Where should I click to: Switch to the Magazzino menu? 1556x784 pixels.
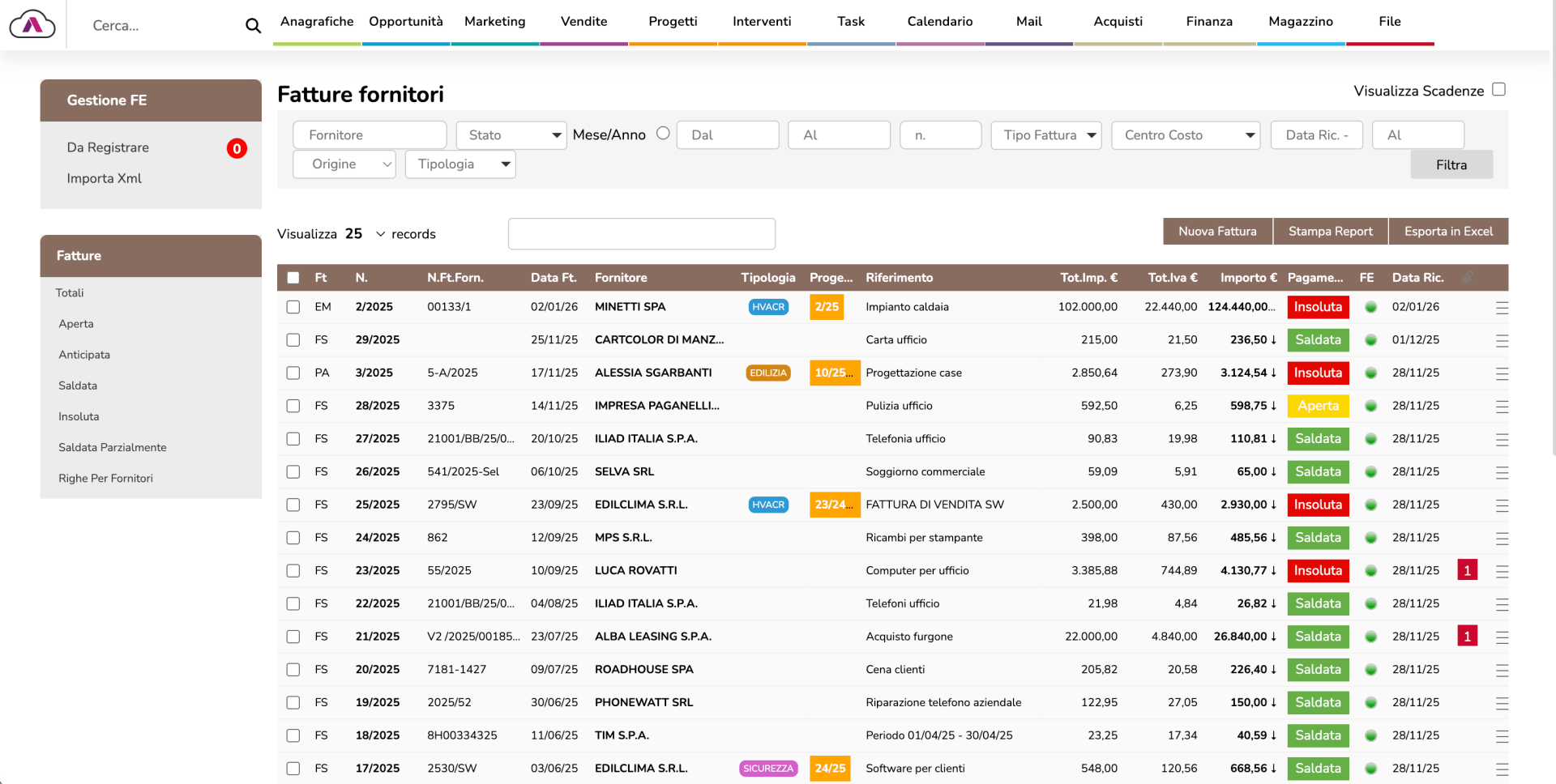[1300, 22]
